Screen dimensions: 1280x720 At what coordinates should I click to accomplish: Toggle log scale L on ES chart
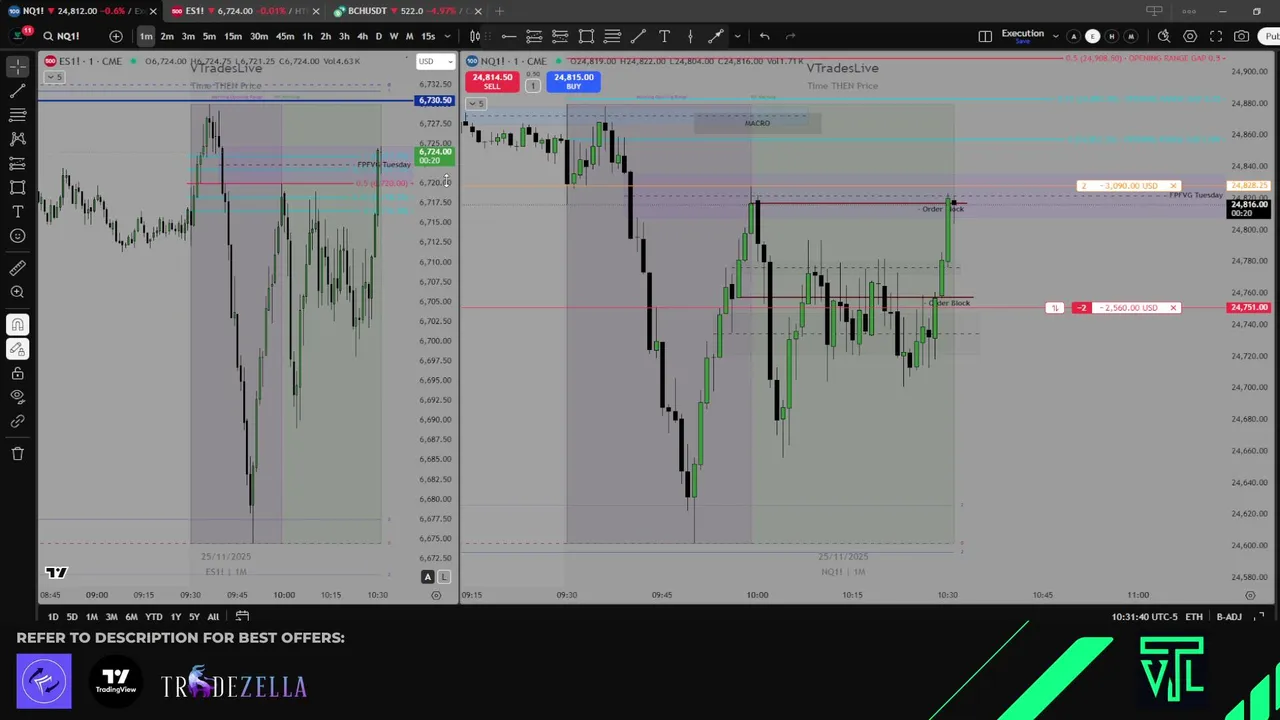click(x=444, y=577)
